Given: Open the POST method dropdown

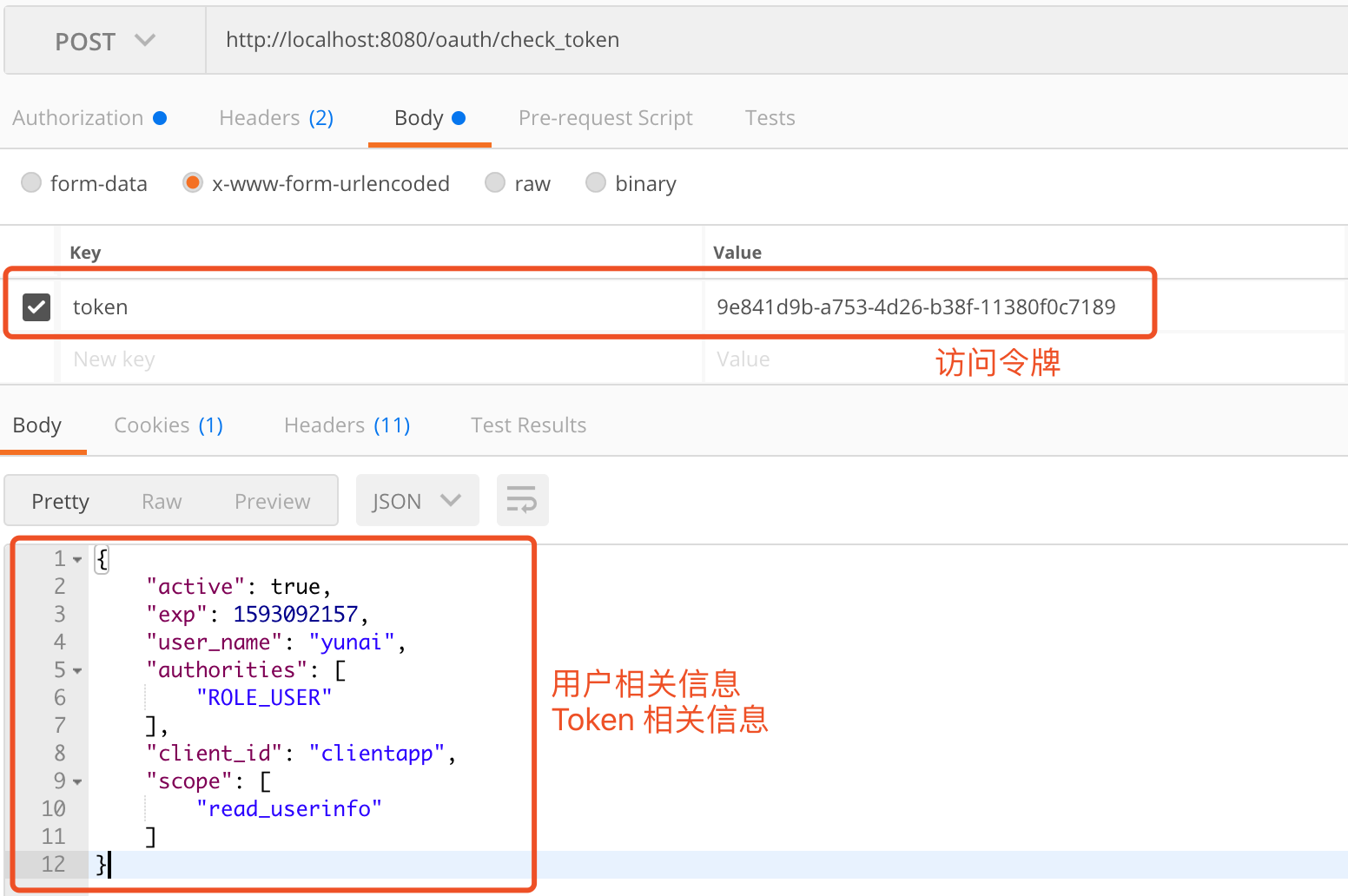Looking at the screenshot, I should 105,41.
